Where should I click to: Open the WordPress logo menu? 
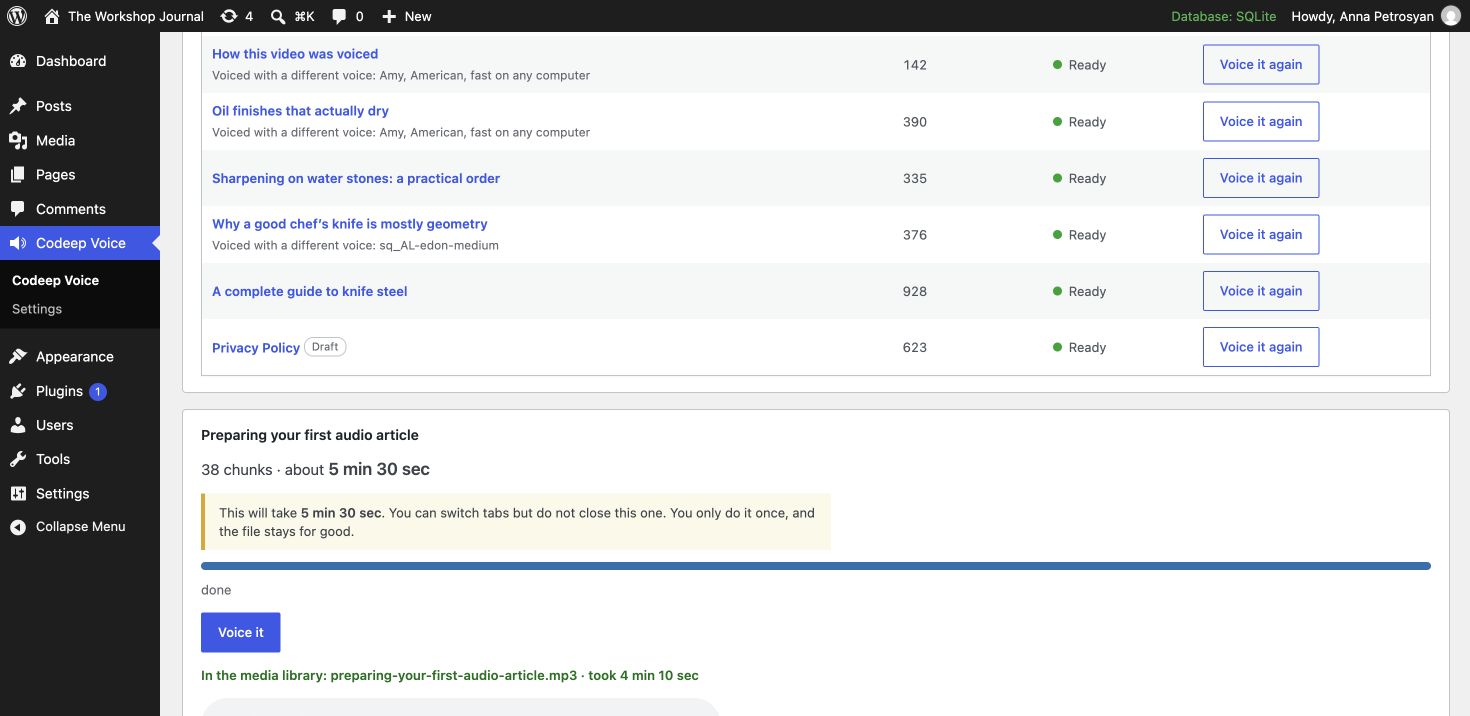17,16
